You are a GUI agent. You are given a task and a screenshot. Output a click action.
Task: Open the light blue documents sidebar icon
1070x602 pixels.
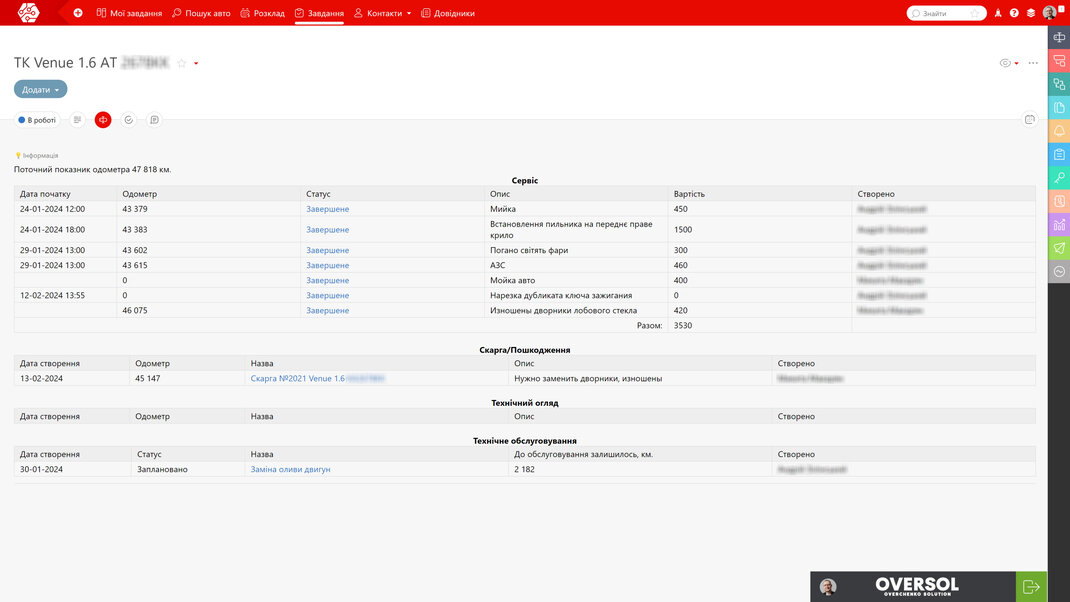1059,107
